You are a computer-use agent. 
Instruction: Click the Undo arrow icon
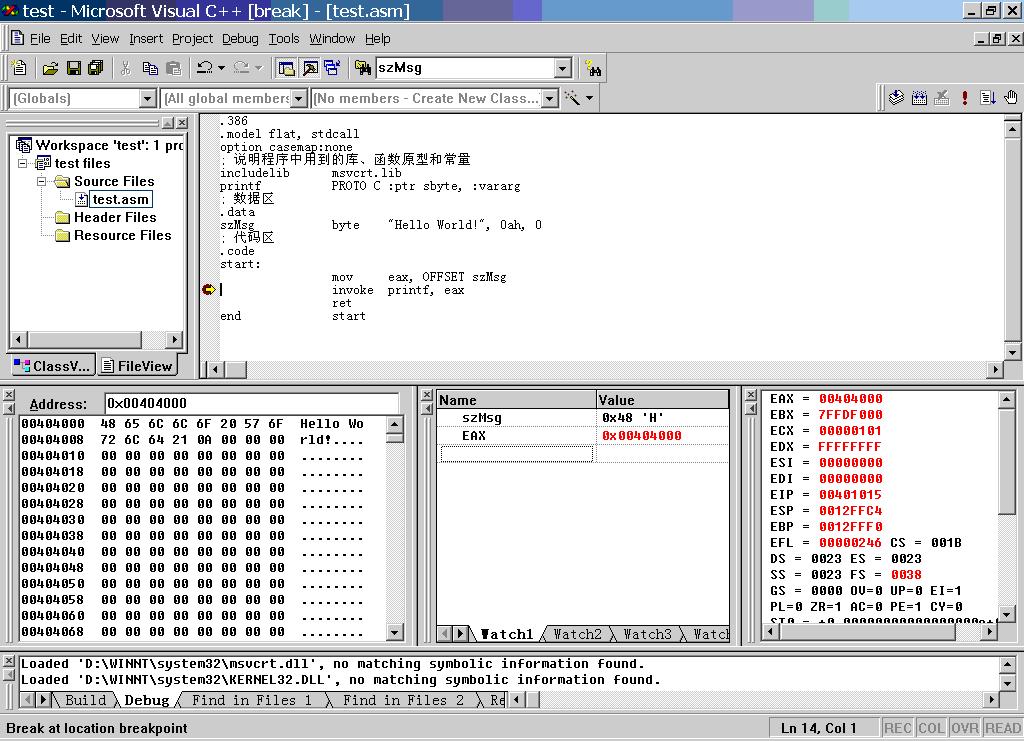click(205, 68)
